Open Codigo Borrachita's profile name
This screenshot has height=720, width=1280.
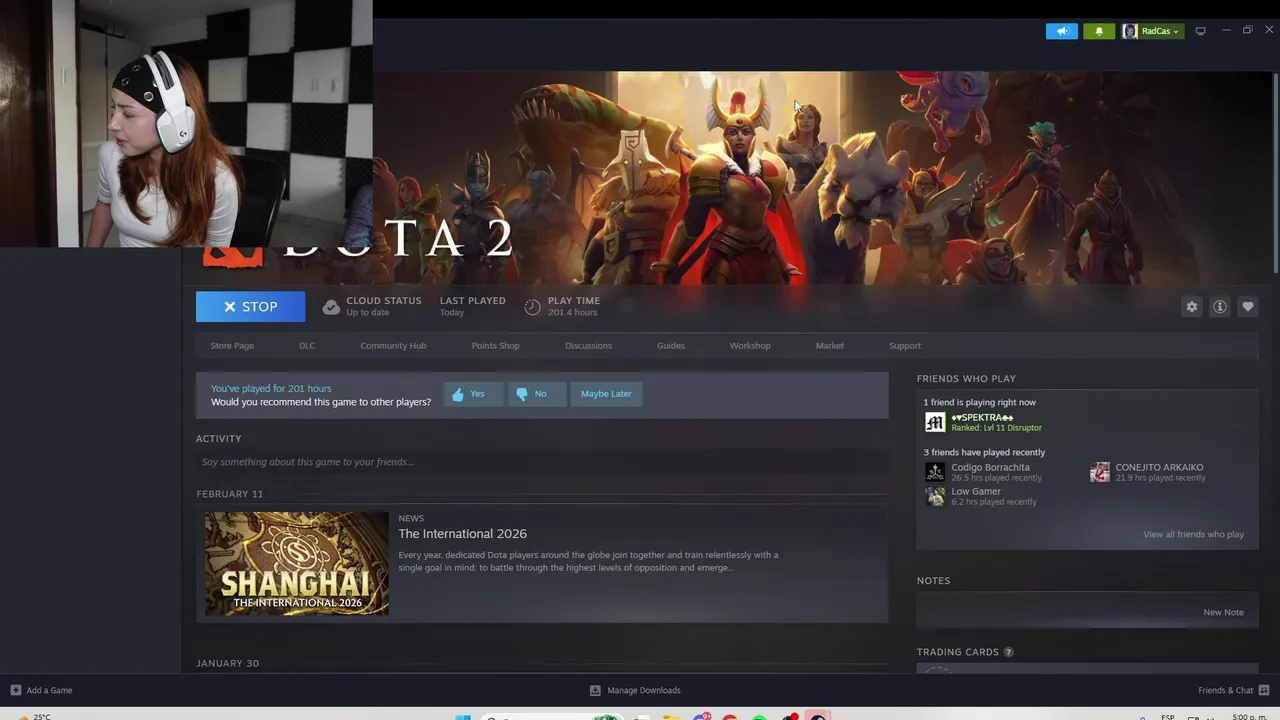point(990,467)
